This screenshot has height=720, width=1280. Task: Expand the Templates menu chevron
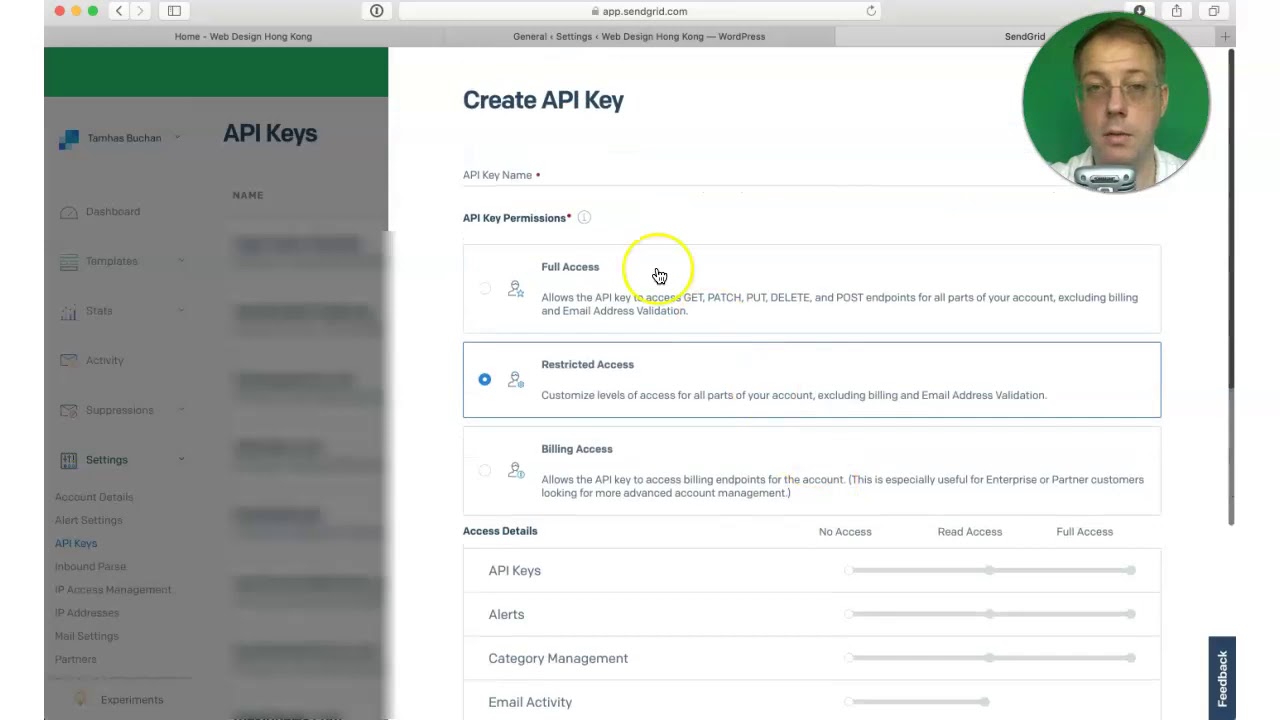point(181,261)
